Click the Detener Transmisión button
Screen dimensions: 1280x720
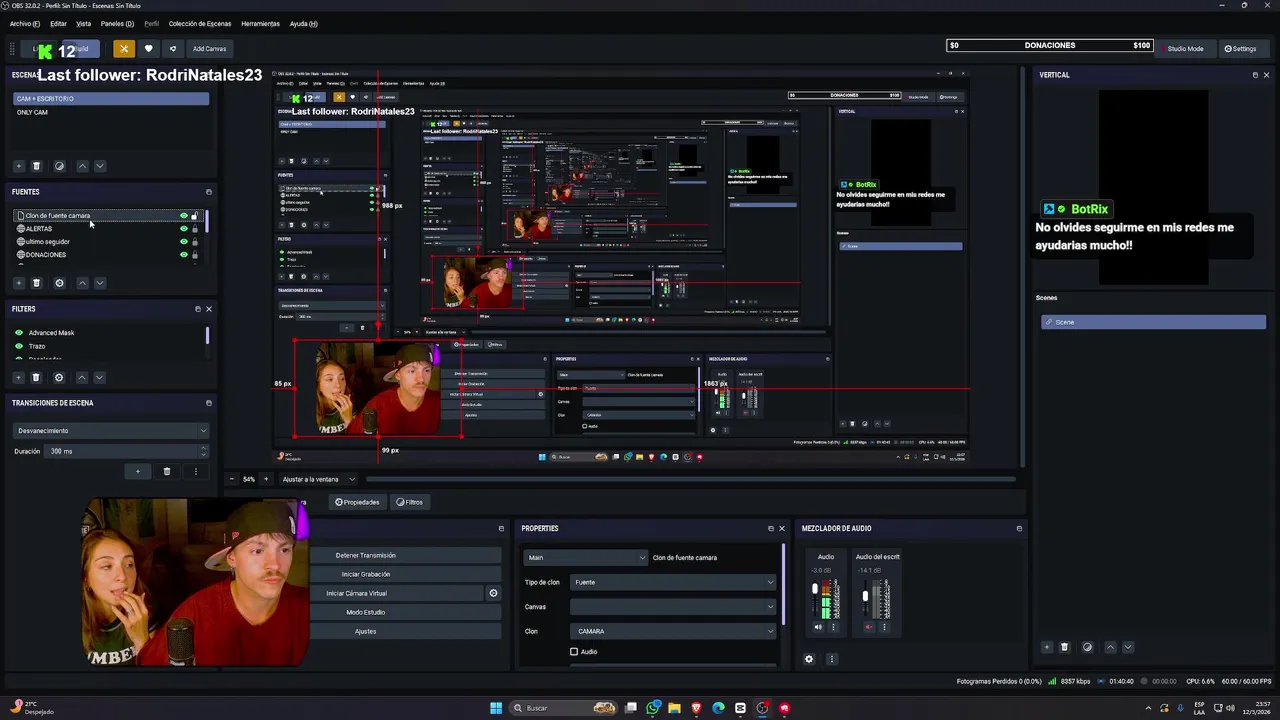pos(365,555)
